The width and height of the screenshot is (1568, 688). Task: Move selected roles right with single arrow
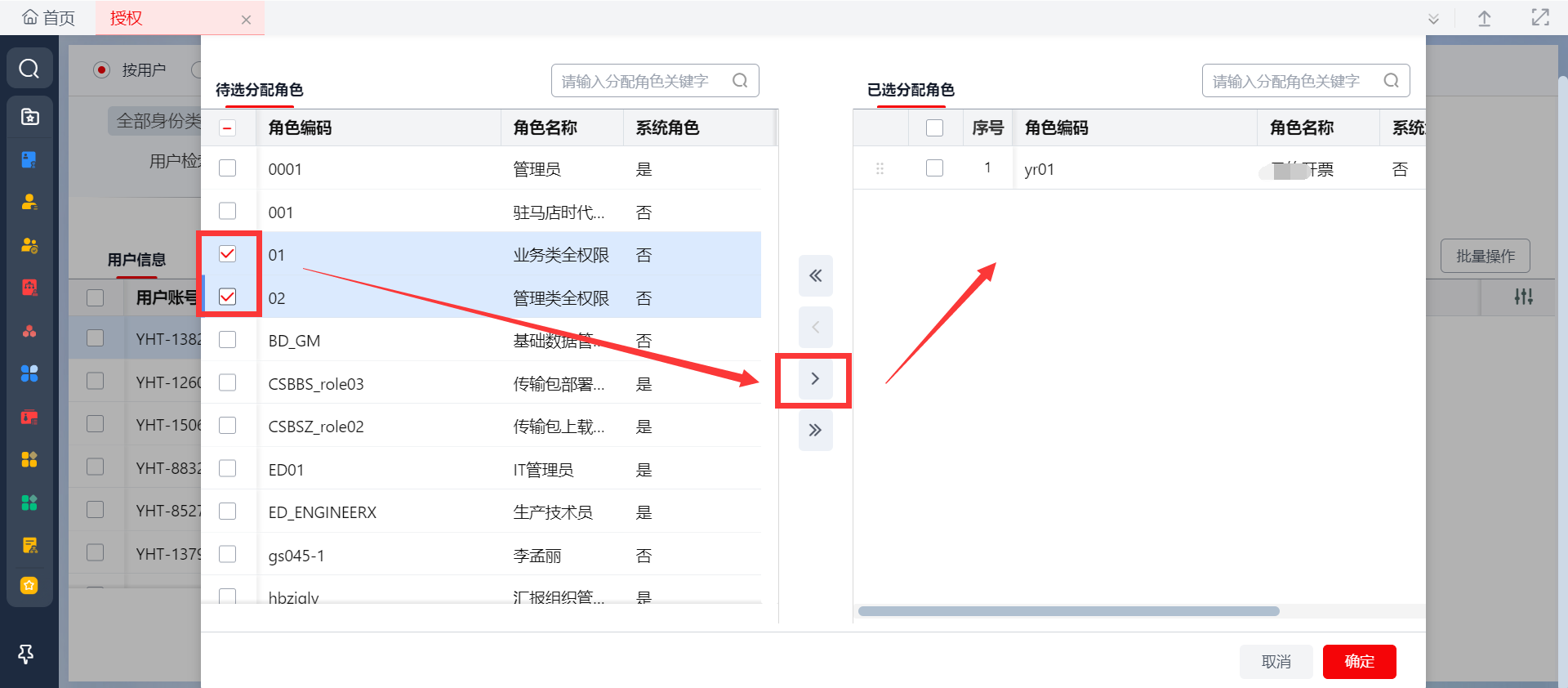(x=815, y=379)
